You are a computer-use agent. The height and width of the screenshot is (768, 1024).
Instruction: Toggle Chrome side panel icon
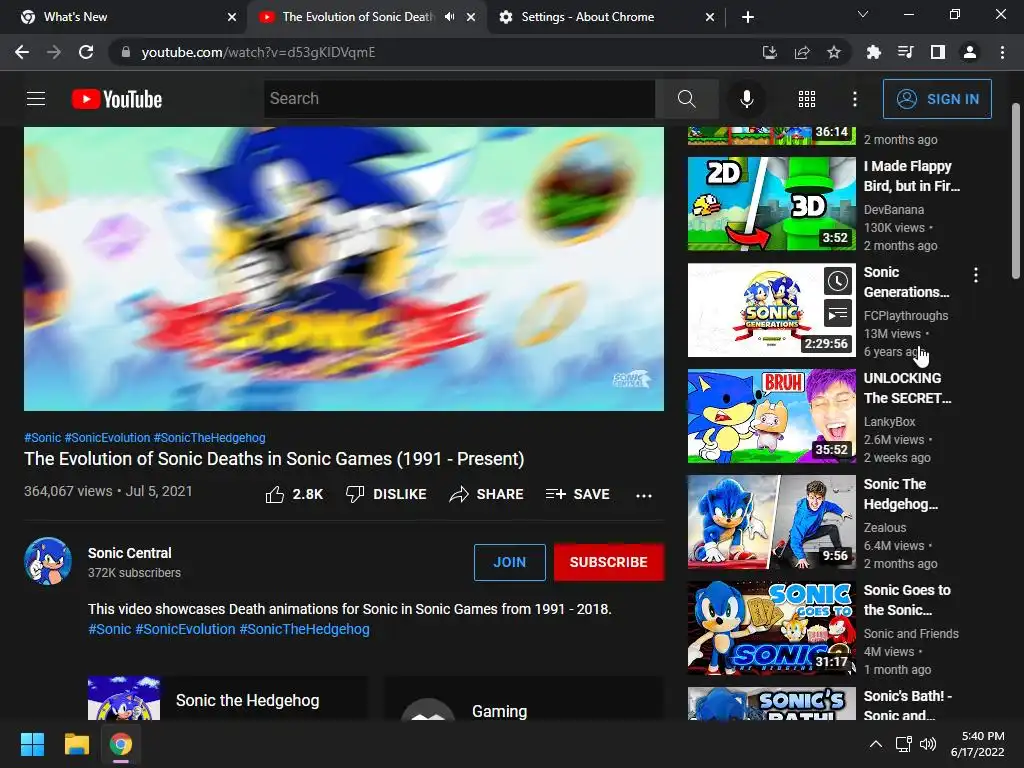pyautogui.click(x=938, y=52)
